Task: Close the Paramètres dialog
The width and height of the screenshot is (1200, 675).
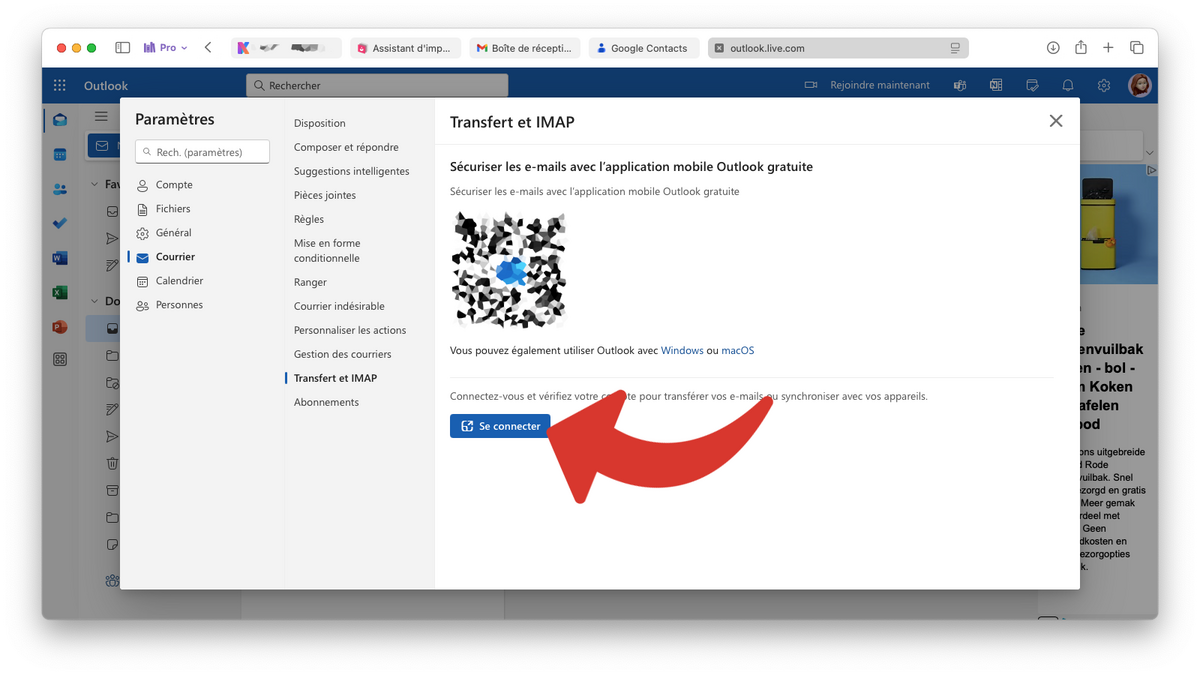Action: (x=1056, y=121)
